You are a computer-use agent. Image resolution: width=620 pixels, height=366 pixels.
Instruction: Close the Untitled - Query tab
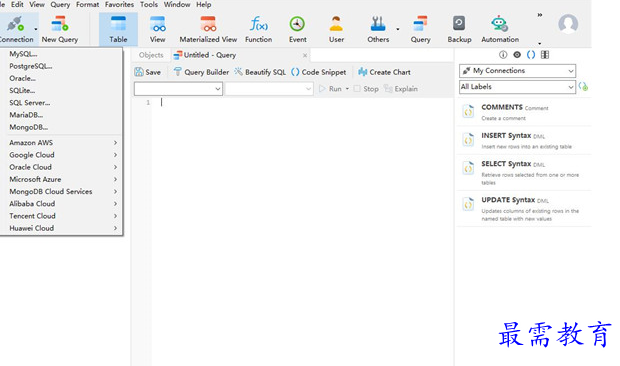coord(305,56)
